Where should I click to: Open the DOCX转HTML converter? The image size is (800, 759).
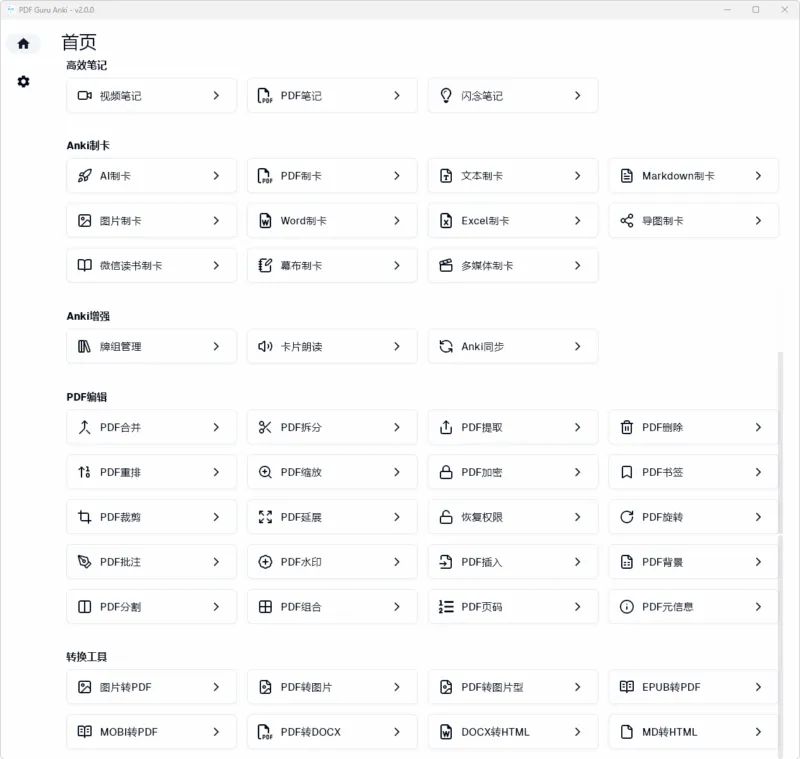click(513, 732)
